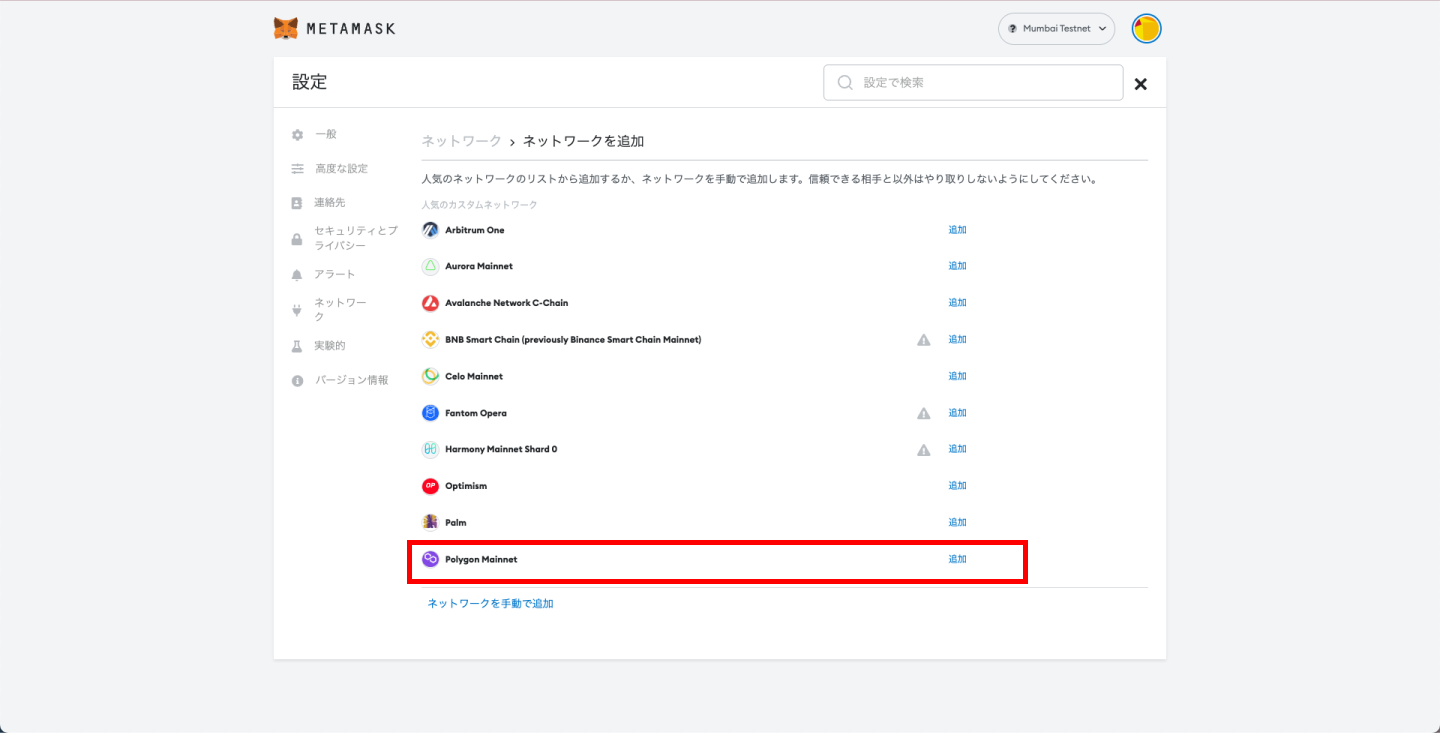Screen dimensions: 1440x733
Task: Open the Mumbai Testnet network dropdown
Action: tap(1056, 29)
